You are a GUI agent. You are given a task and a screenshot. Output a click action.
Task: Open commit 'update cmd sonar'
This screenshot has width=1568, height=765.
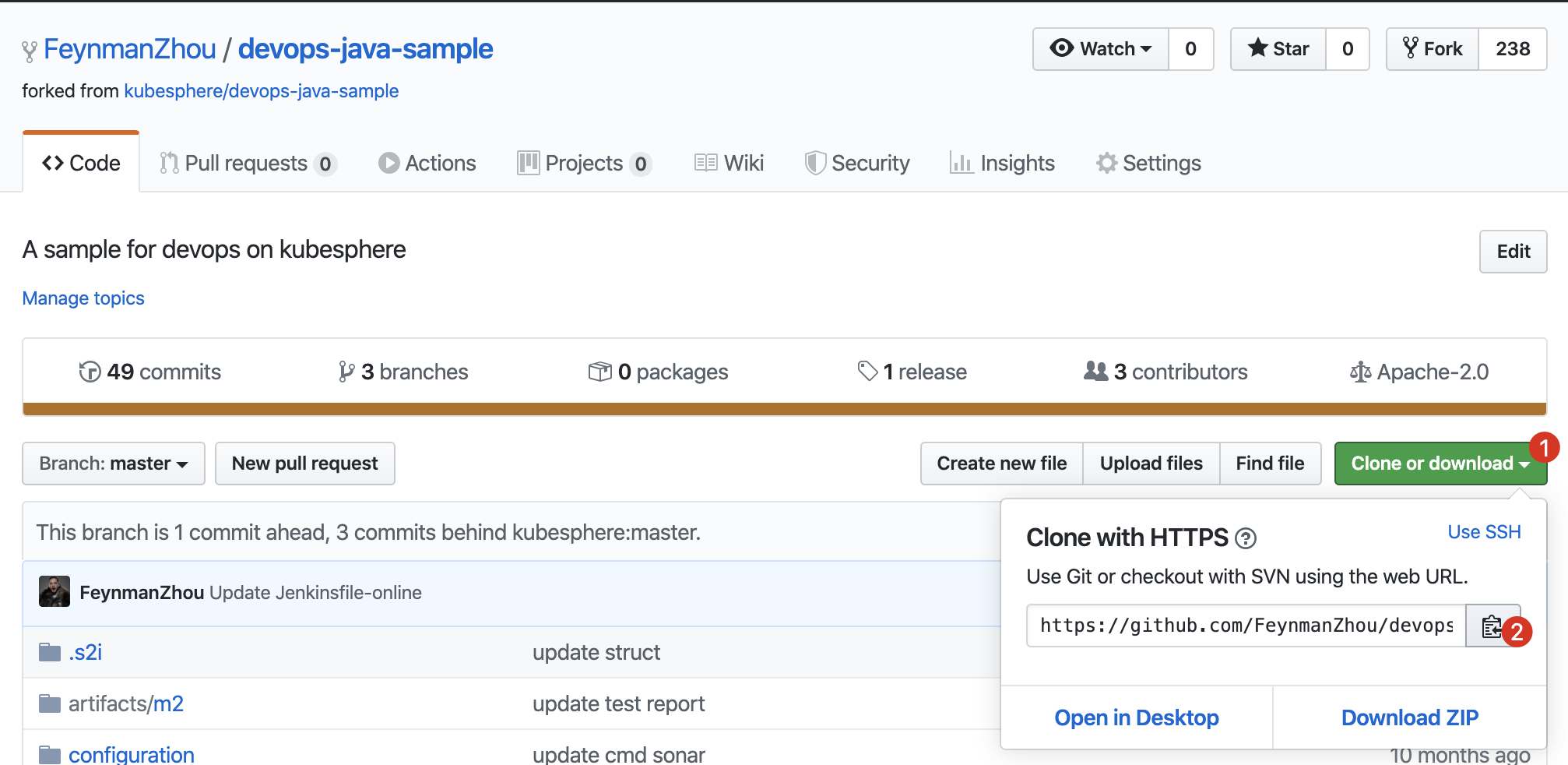pos(619,754)
